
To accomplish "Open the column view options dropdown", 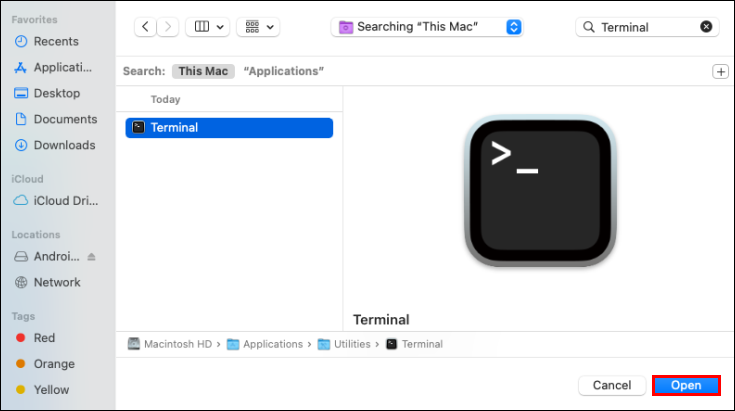I will pos(208,27).
